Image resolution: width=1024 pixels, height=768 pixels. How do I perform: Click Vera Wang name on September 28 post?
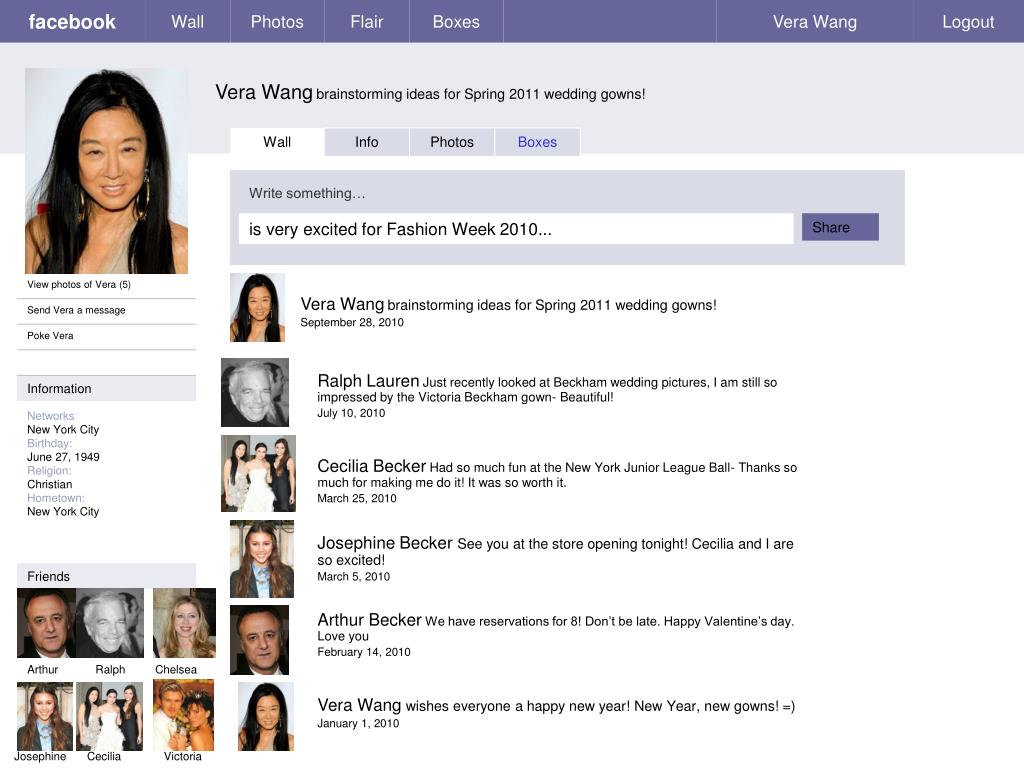(x=342, y=304)
